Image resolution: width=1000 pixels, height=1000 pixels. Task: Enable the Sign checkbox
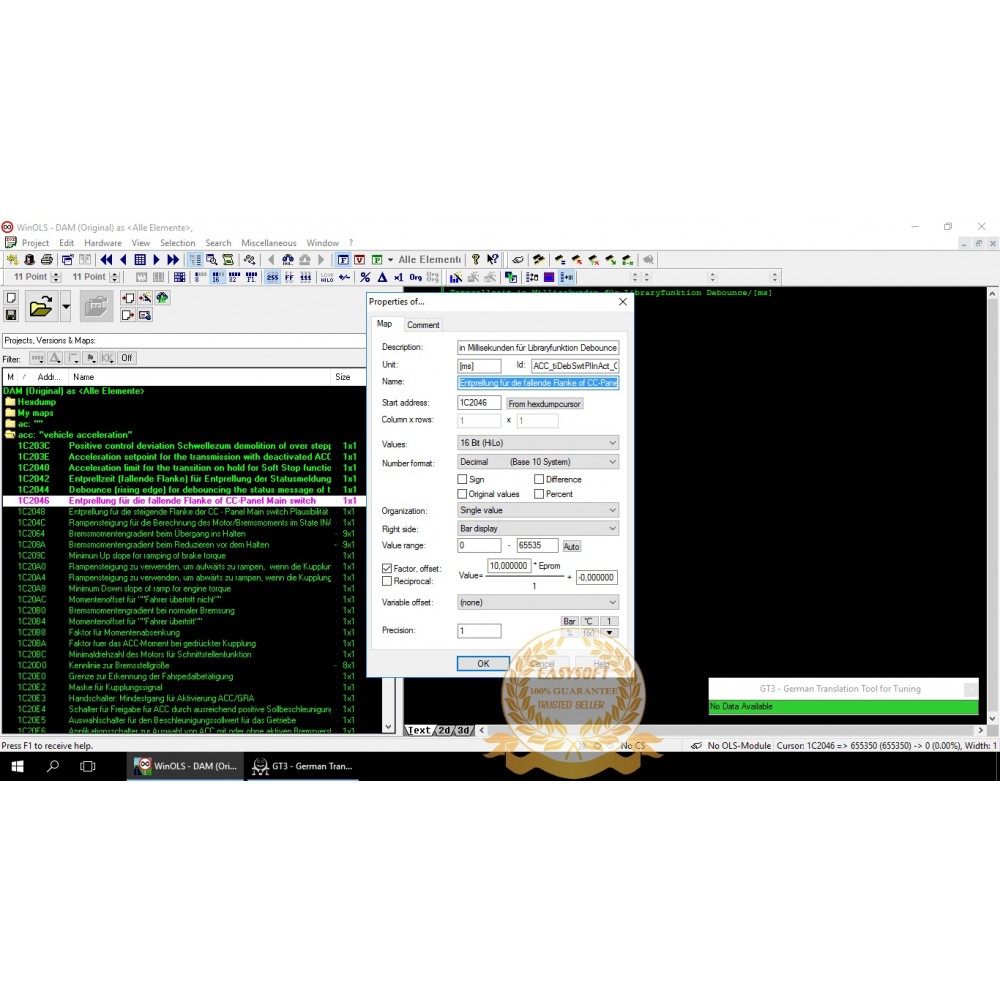(463, 480)
